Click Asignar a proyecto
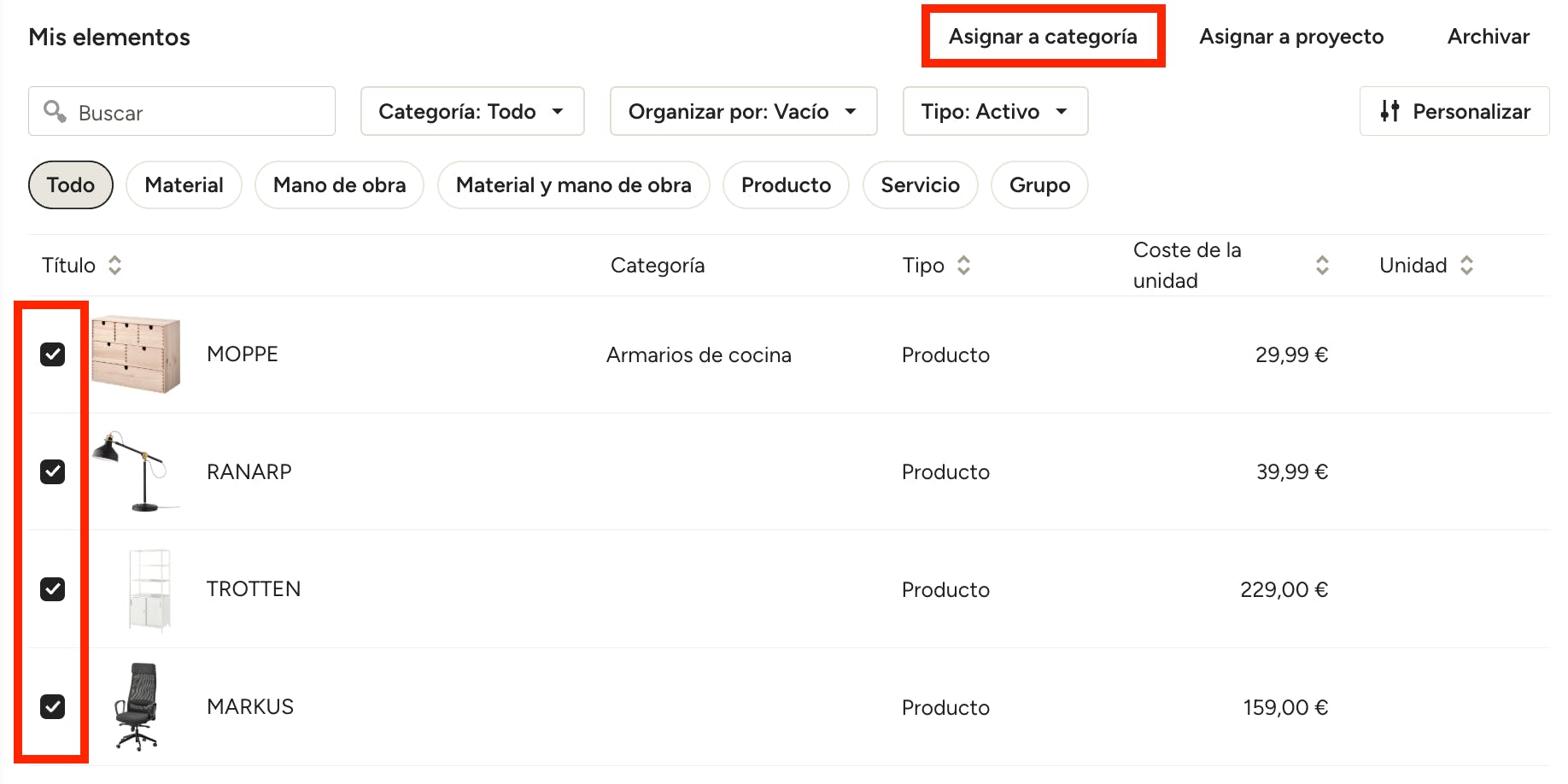1568x784 pixels. coord(1291,37)
